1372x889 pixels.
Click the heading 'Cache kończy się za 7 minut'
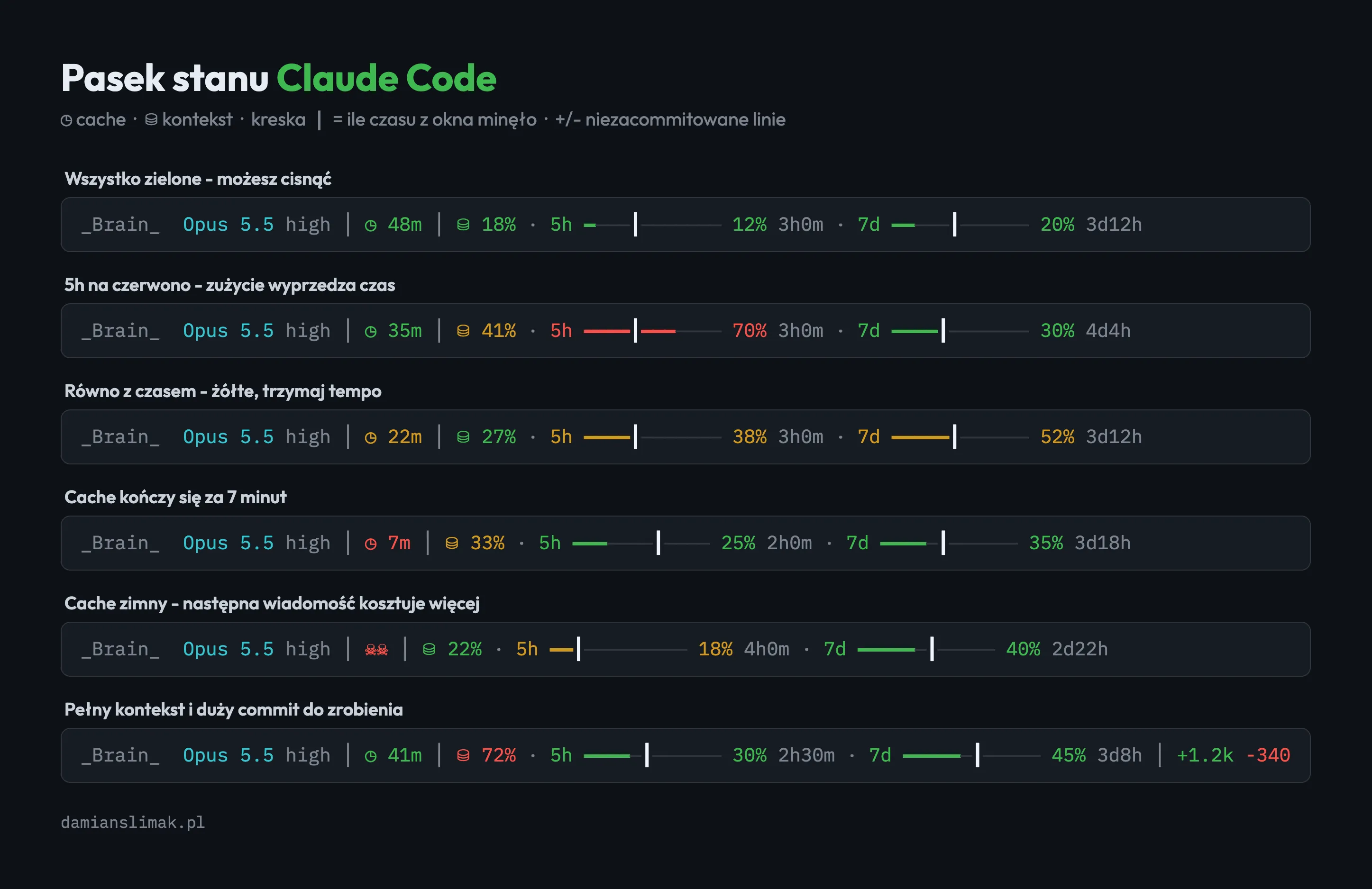tap(175, 497)
